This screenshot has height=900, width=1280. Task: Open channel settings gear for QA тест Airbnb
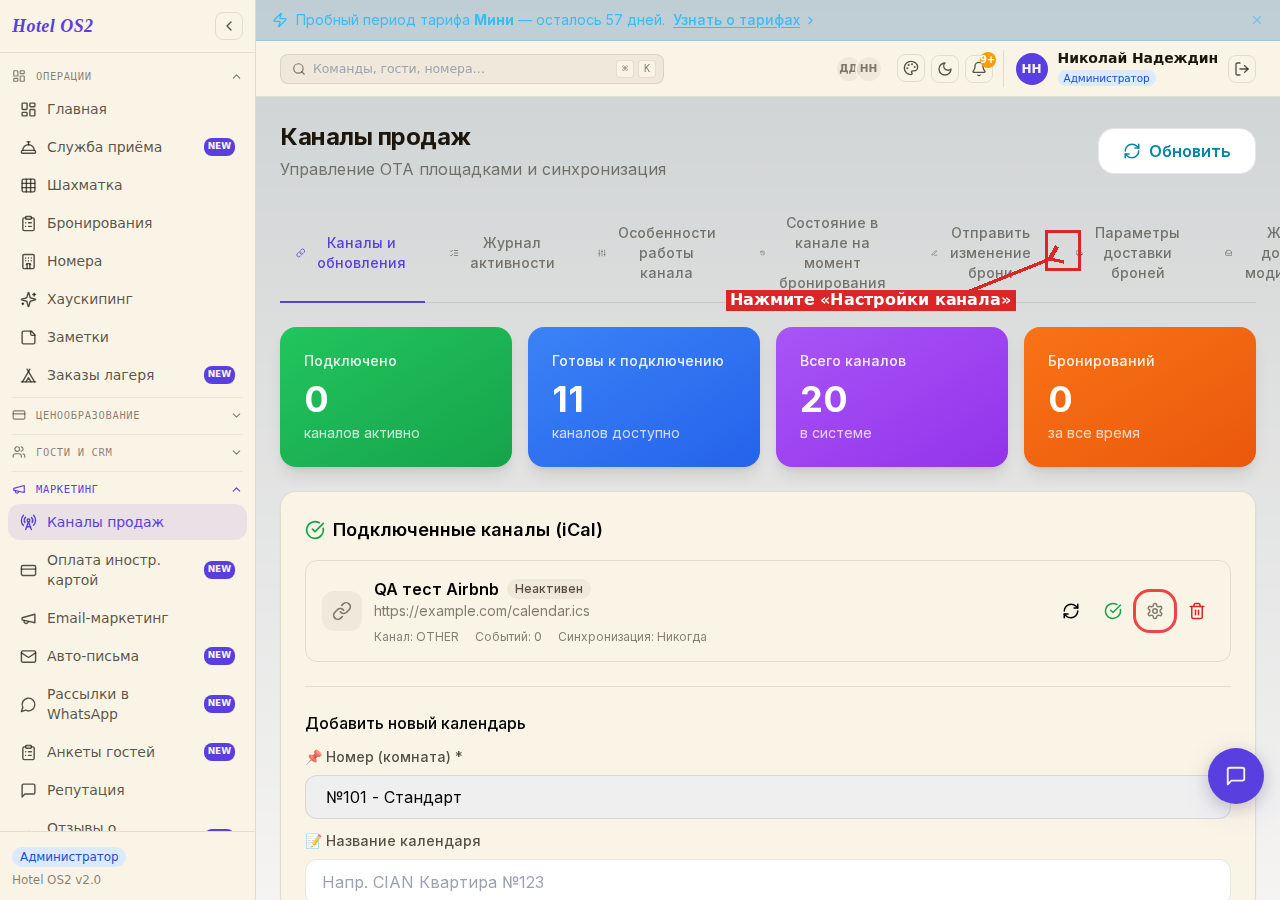[x=1155, y=611]
